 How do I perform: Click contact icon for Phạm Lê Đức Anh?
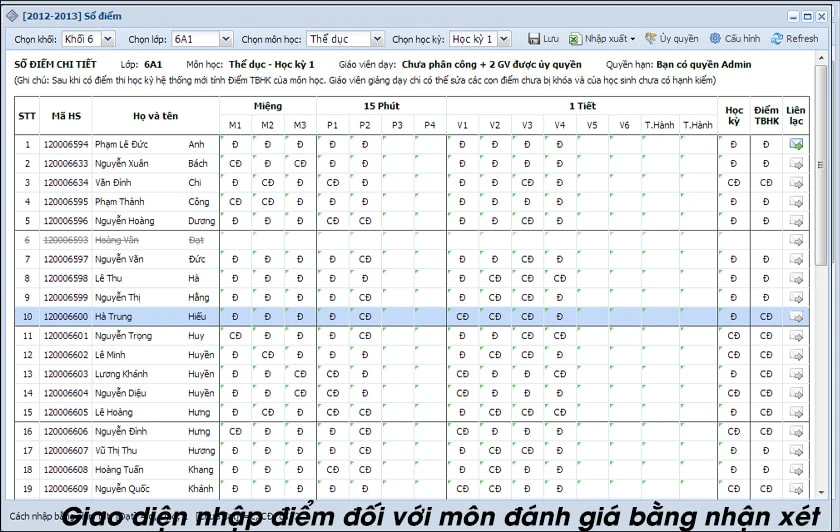[x=796, y=145]
